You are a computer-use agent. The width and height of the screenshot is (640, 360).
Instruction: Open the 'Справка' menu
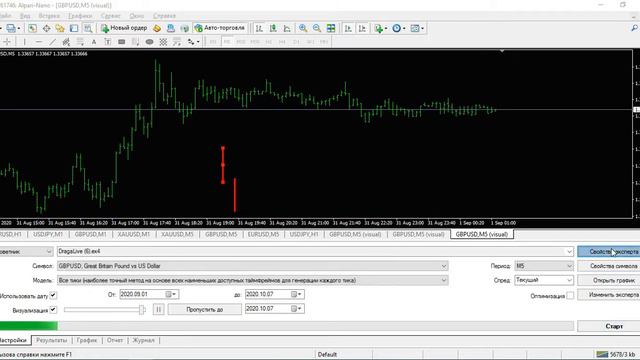pos(164,16)
